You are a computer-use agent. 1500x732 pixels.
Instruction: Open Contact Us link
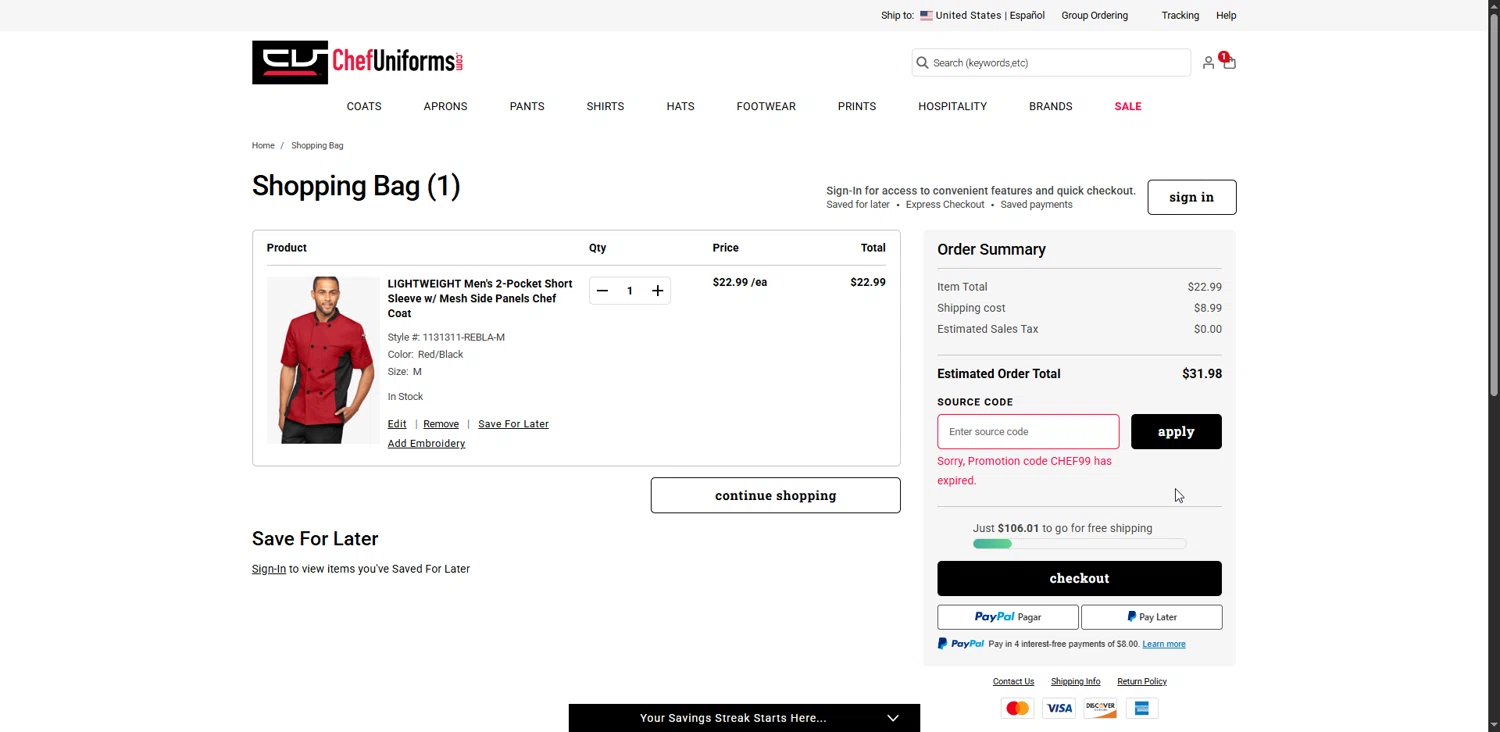[1013, 682]
